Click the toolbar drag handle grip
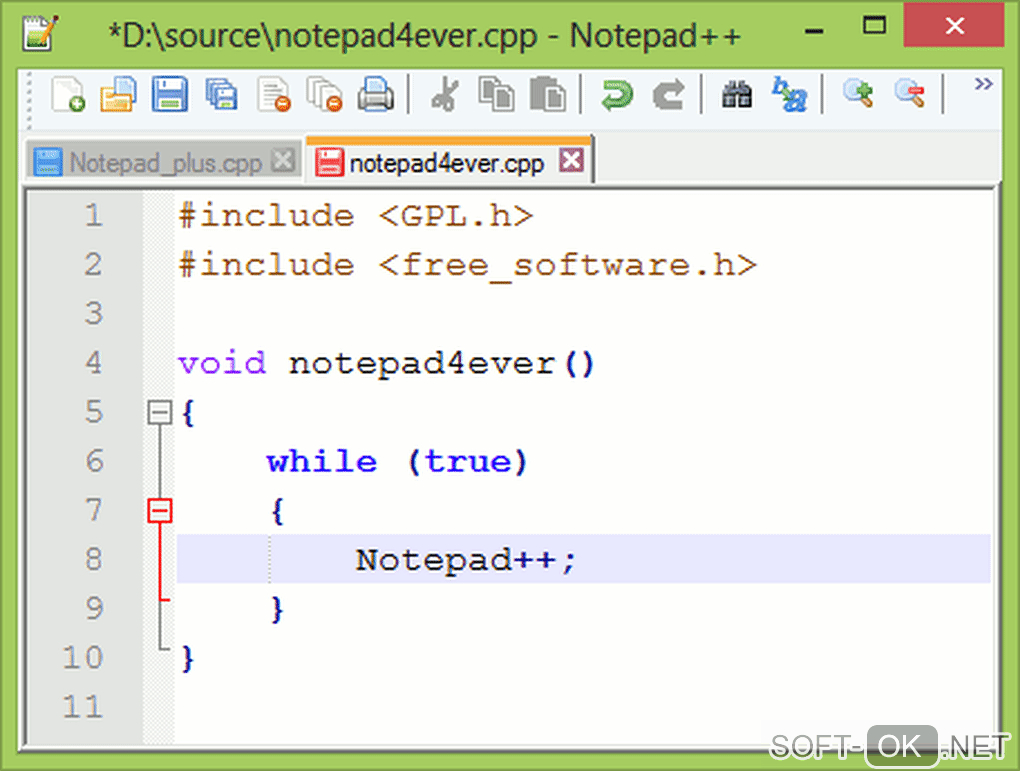The height and width of the screenshot is (771, 1020). (x=29, y=101)
